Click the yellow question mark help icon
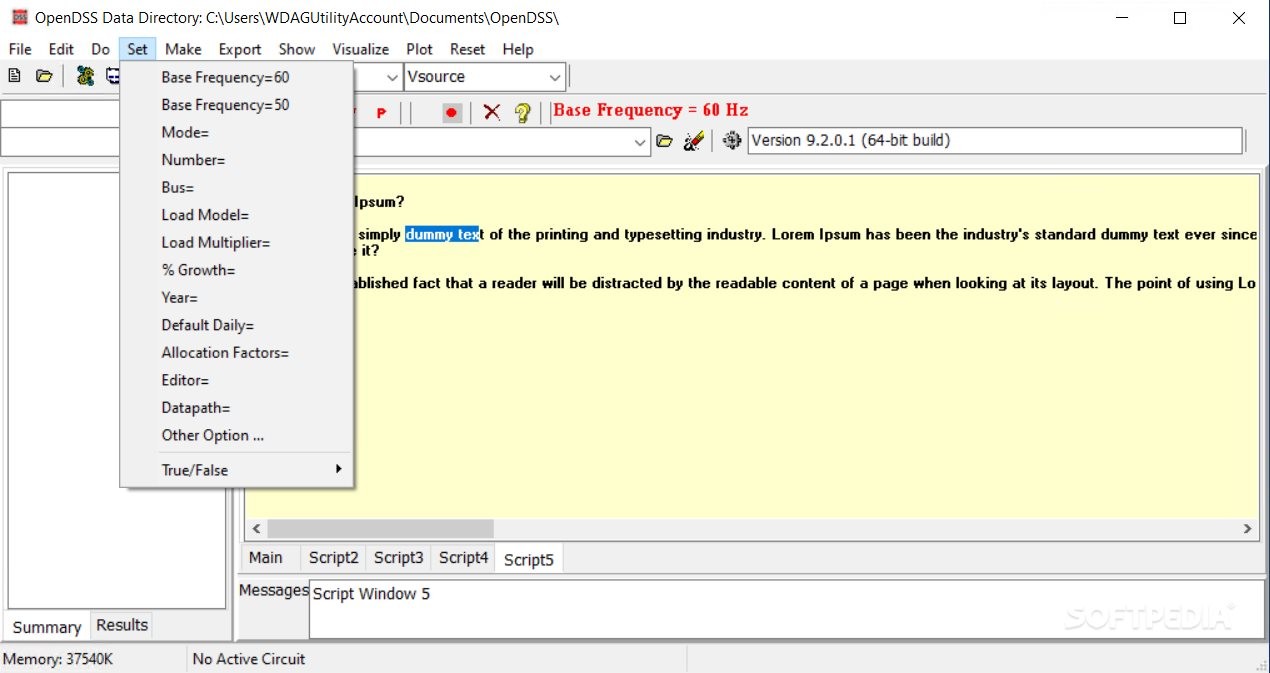The height and width of the screenshot is (673, 1270). point(522,113)
